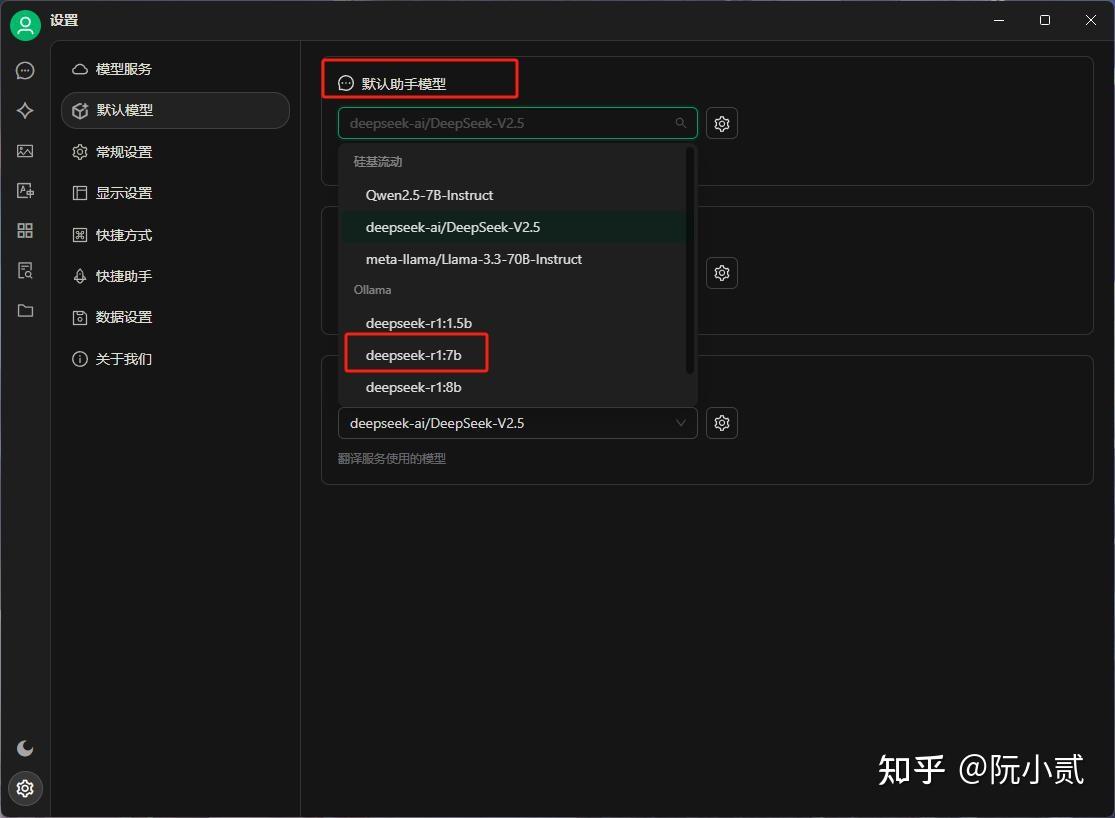1115x818 pixels.
Task: Choose Qwen2.5-7B-Instruct from the model list
Action: pyautogui.click(x=513, y=195)
